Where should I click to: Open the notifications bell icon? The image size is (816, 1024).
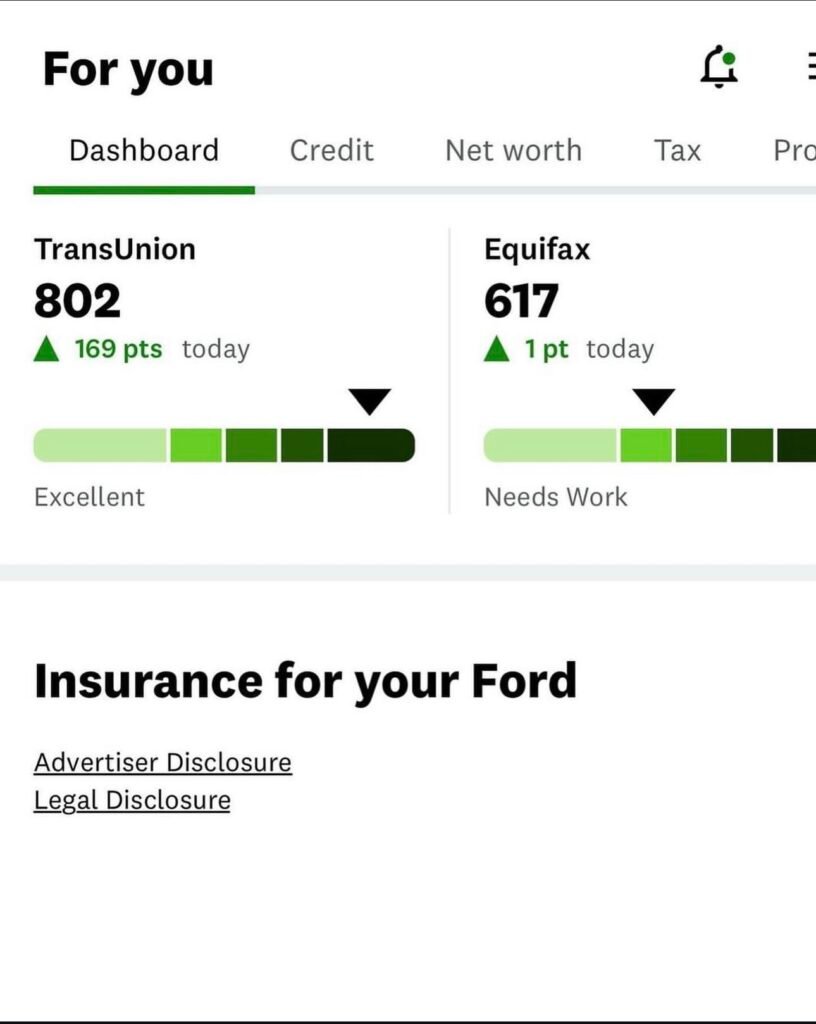(x=719, y=69)
